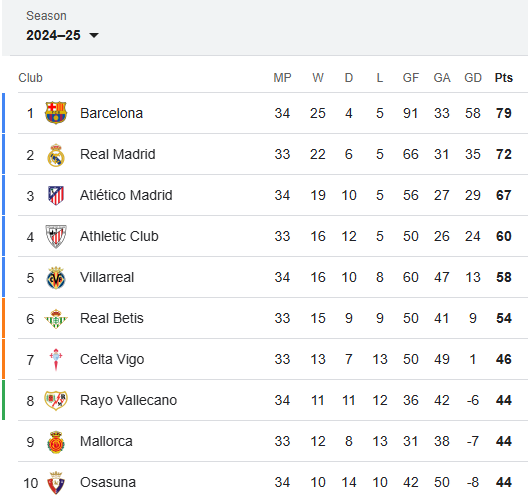Open the Season 2024–25 dropdown

pos(62,35)
